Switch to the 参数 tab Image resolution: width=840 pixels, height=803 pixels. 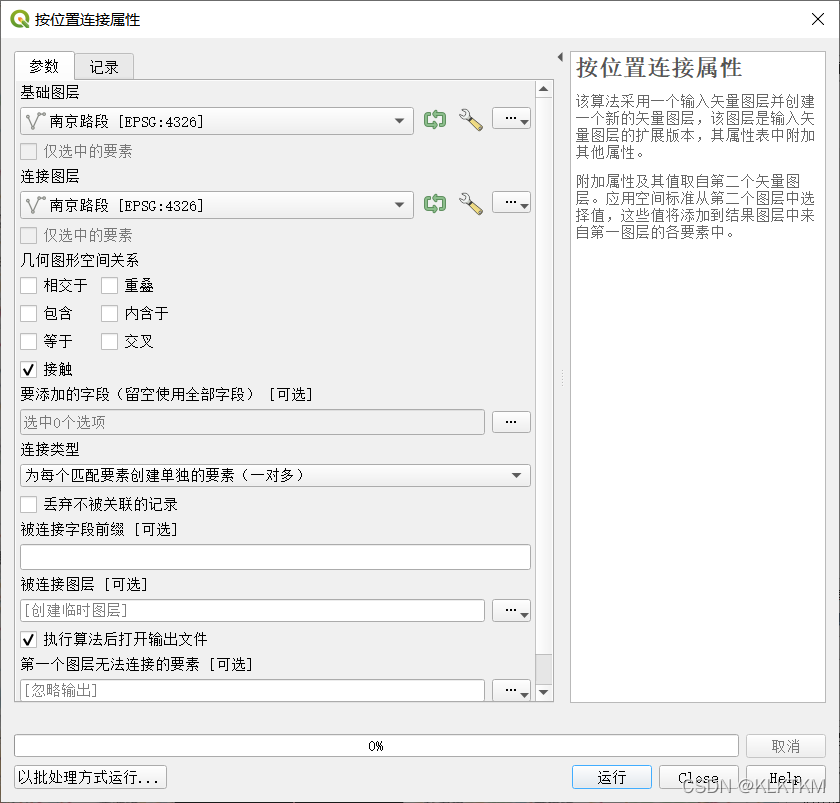pos(44,66)
